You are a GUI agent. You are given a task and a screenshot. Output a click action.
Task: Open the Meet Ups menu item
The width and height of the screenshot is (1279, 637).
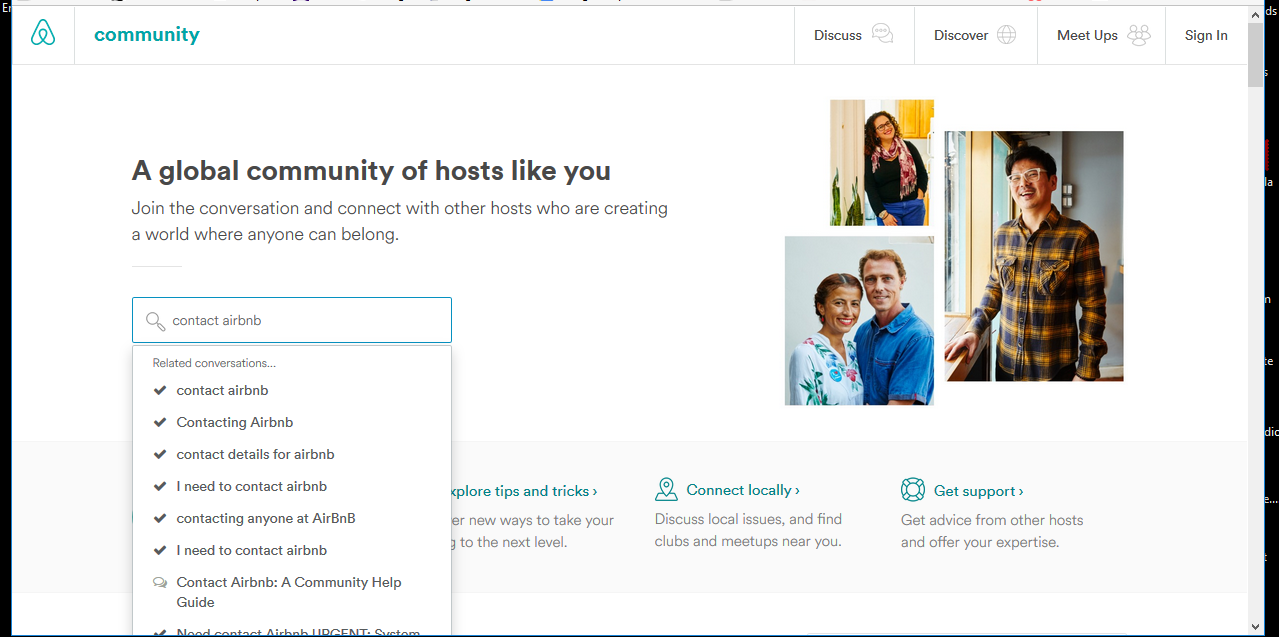tap(1087, 35)
